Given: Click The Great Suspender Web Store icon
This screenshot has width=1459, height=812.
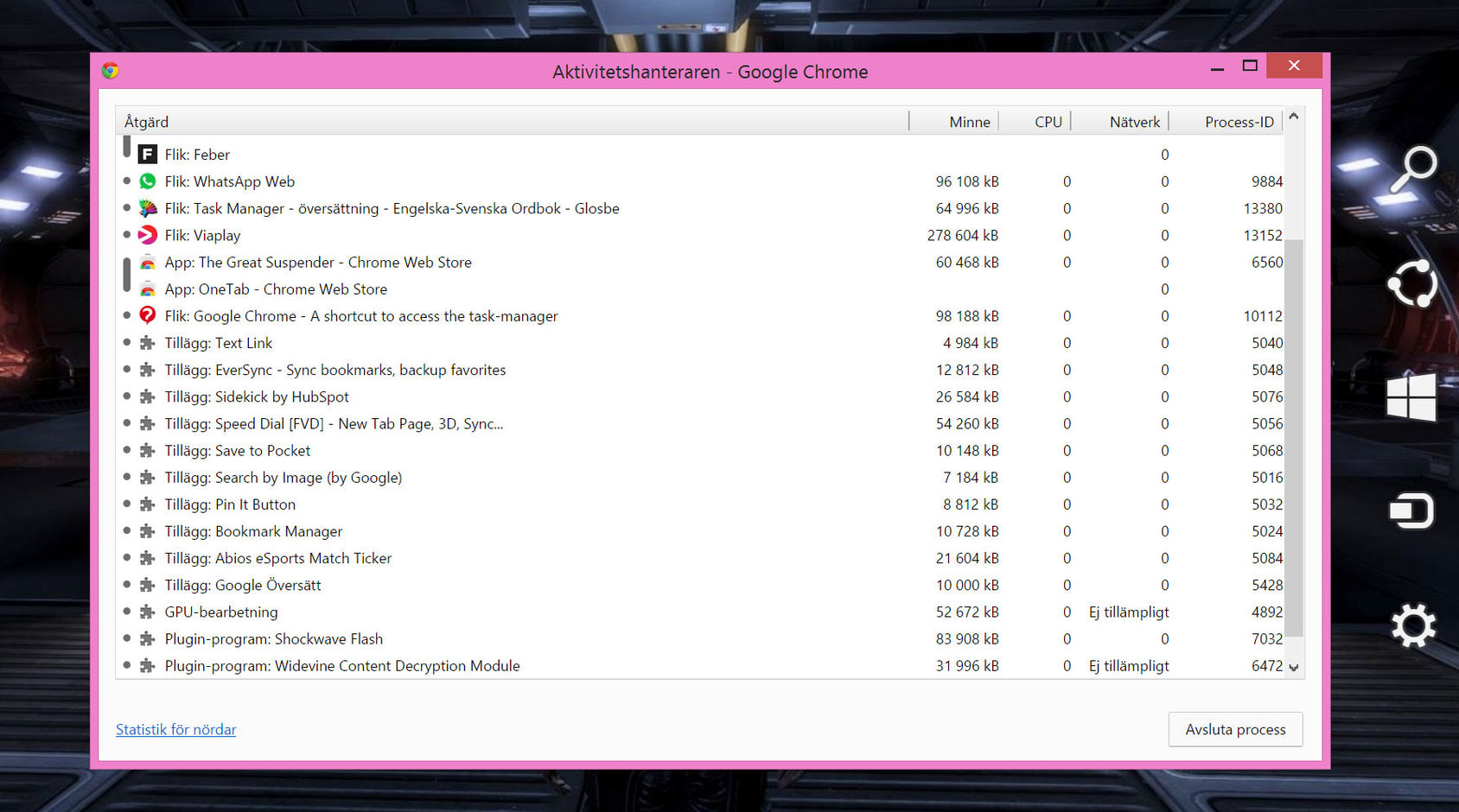Looking at the screenshot, I should [x=148, y=263].
